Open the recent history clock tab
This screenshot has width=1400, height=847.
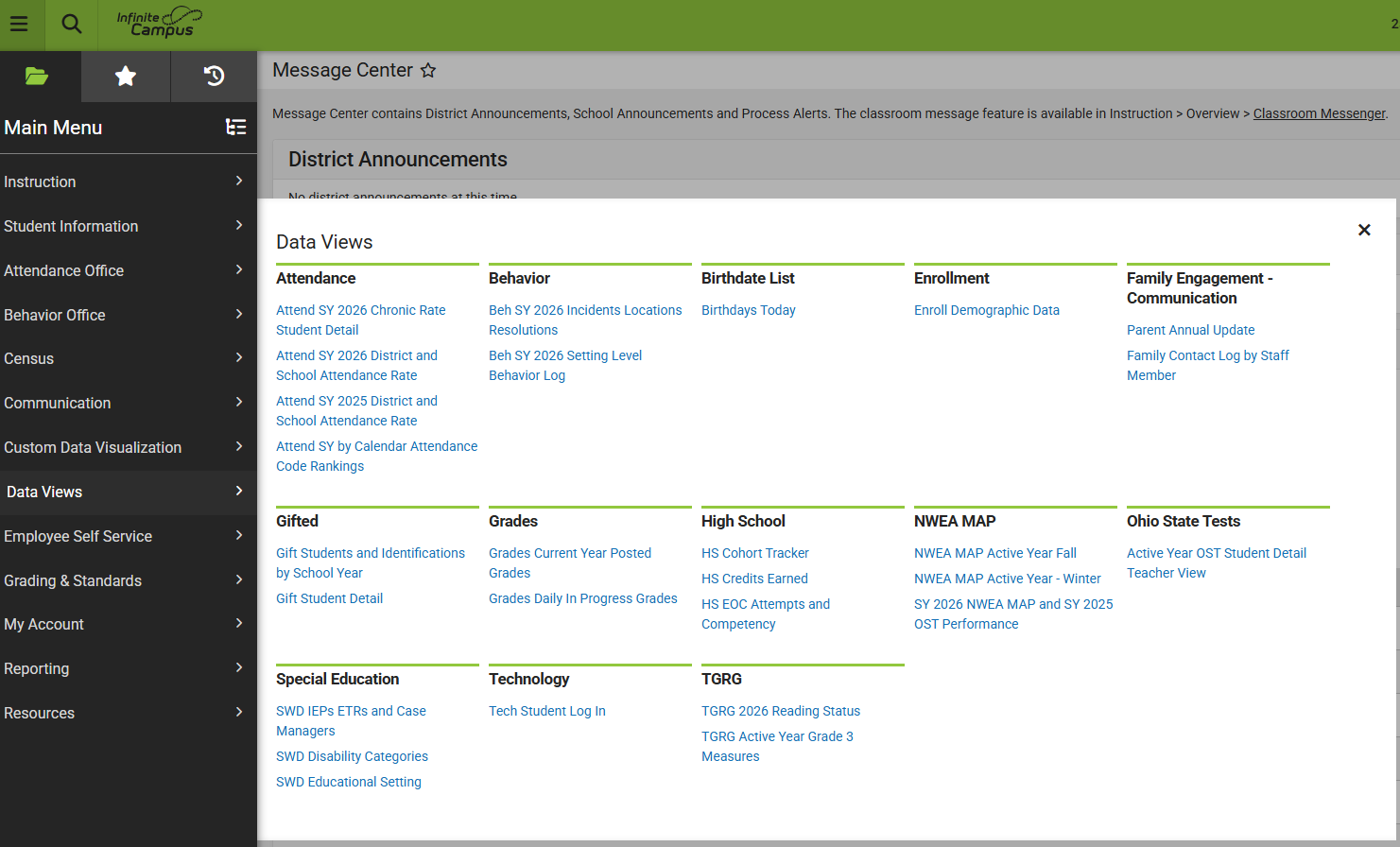(215, 77)
